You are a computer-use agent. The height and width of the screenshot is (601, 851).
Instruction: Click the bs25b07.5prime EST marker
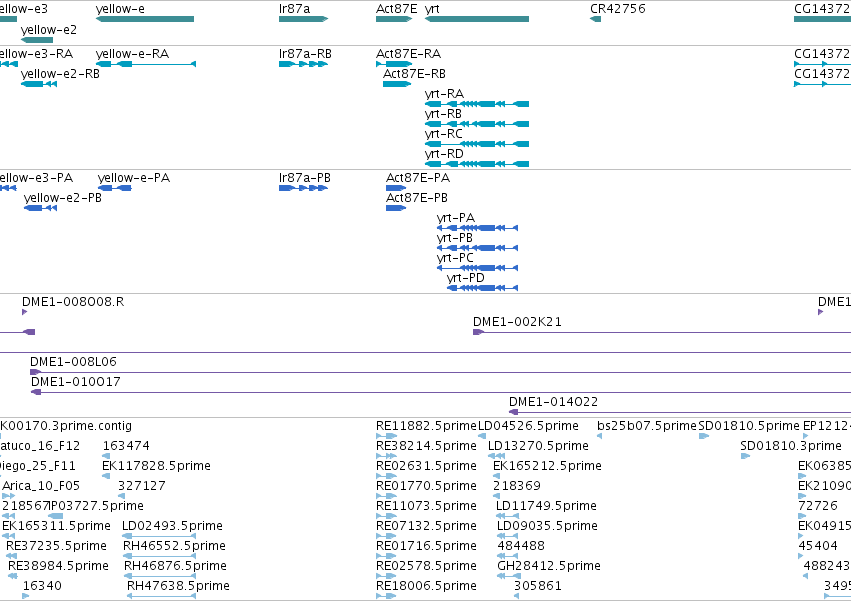coord(599,436)
